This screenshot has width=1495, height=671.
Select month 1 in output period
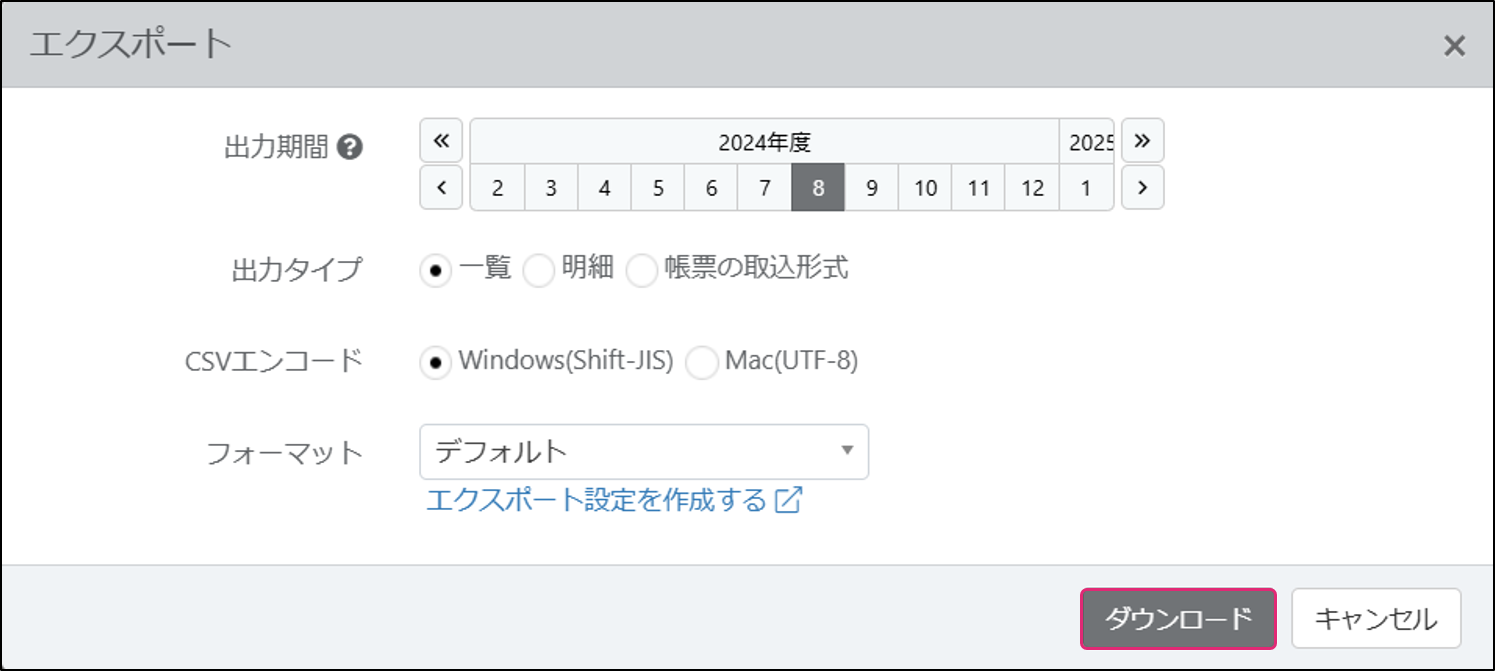pos(1086,188)
